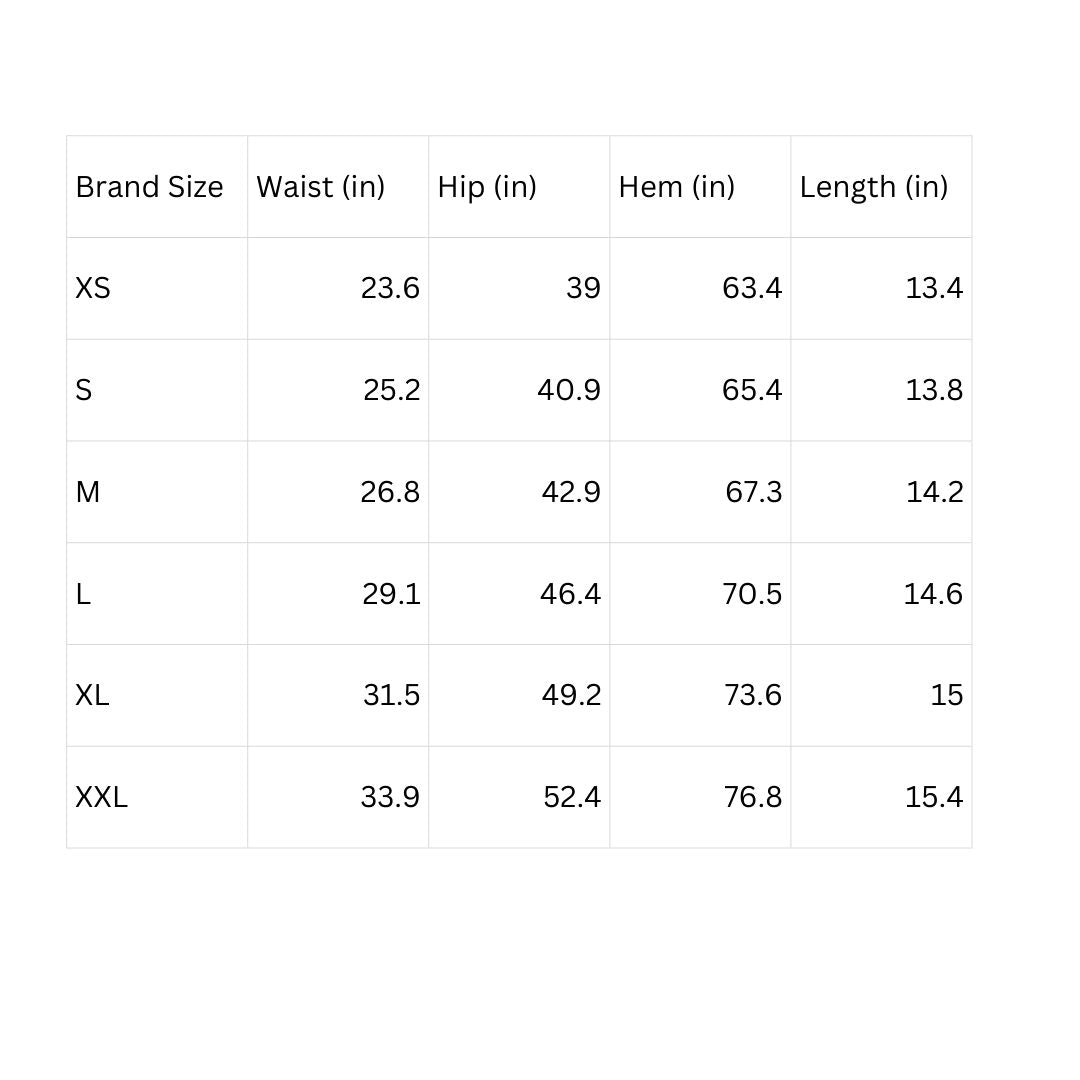Click the length value 14.6
The height and width of the screenshot is (1080, 1080).
tap(933, 594)
